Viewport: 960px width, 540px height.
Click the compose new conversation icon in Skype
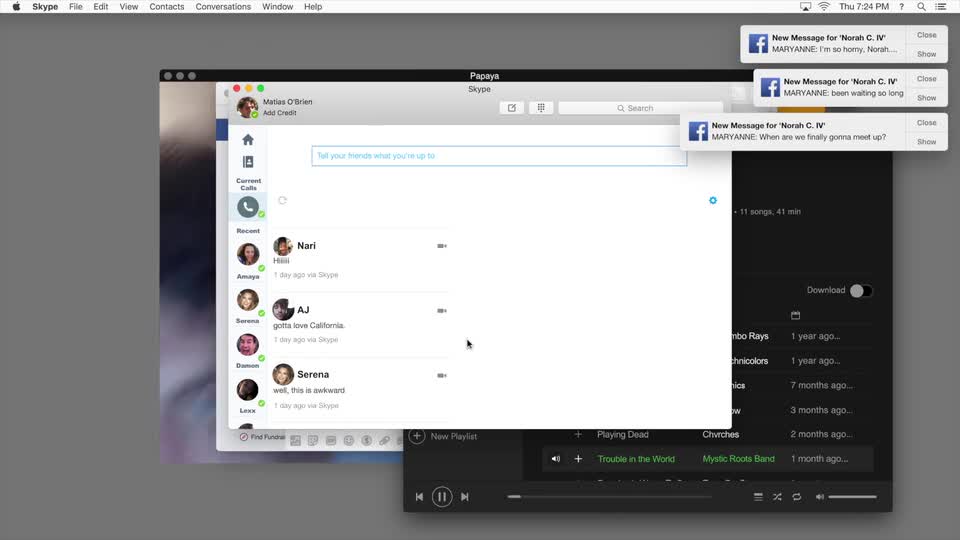pos(511,108)
